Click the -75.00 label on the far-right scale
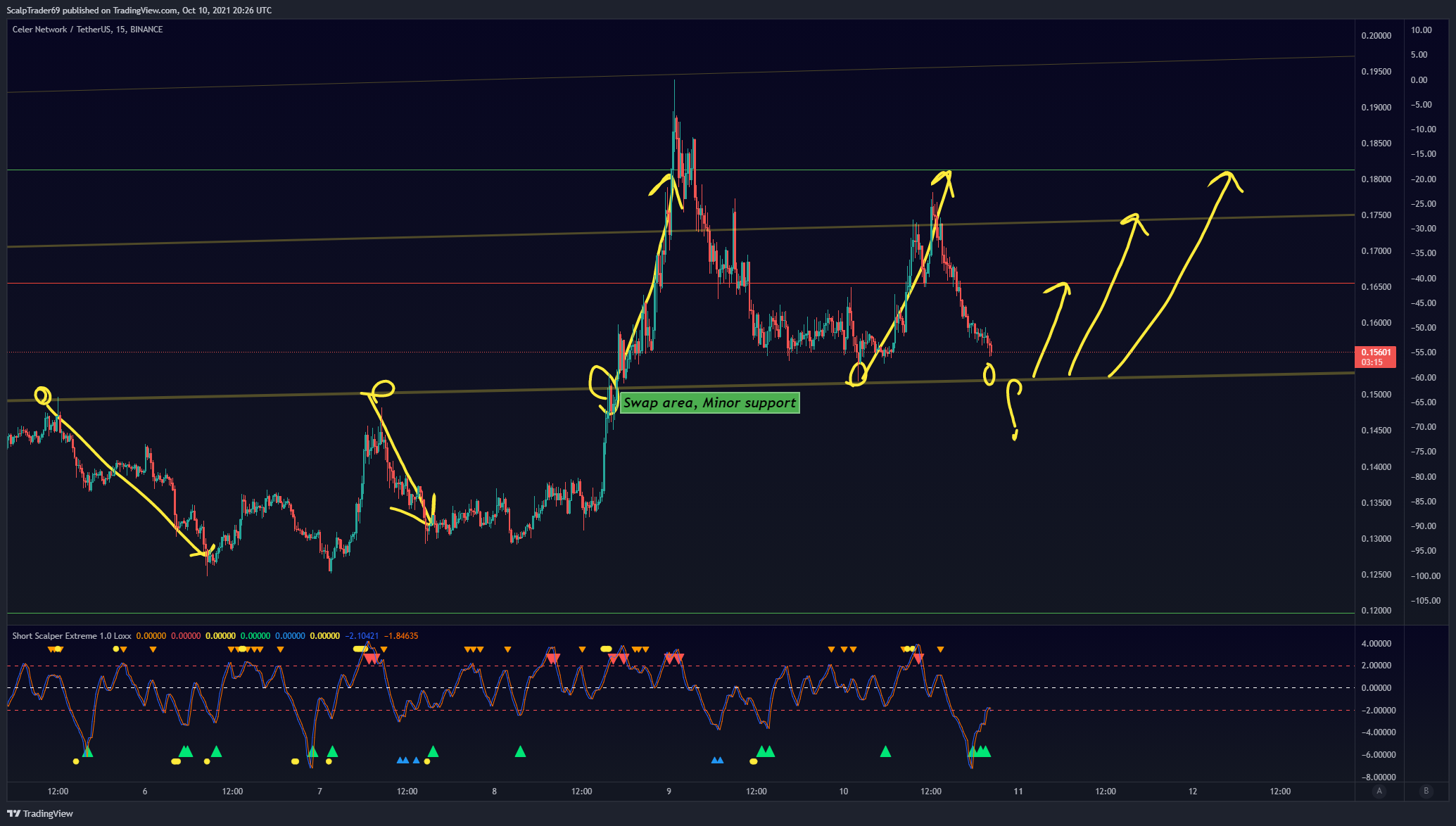This screenshot has height=826, width=1456. tap(1423, 452)
